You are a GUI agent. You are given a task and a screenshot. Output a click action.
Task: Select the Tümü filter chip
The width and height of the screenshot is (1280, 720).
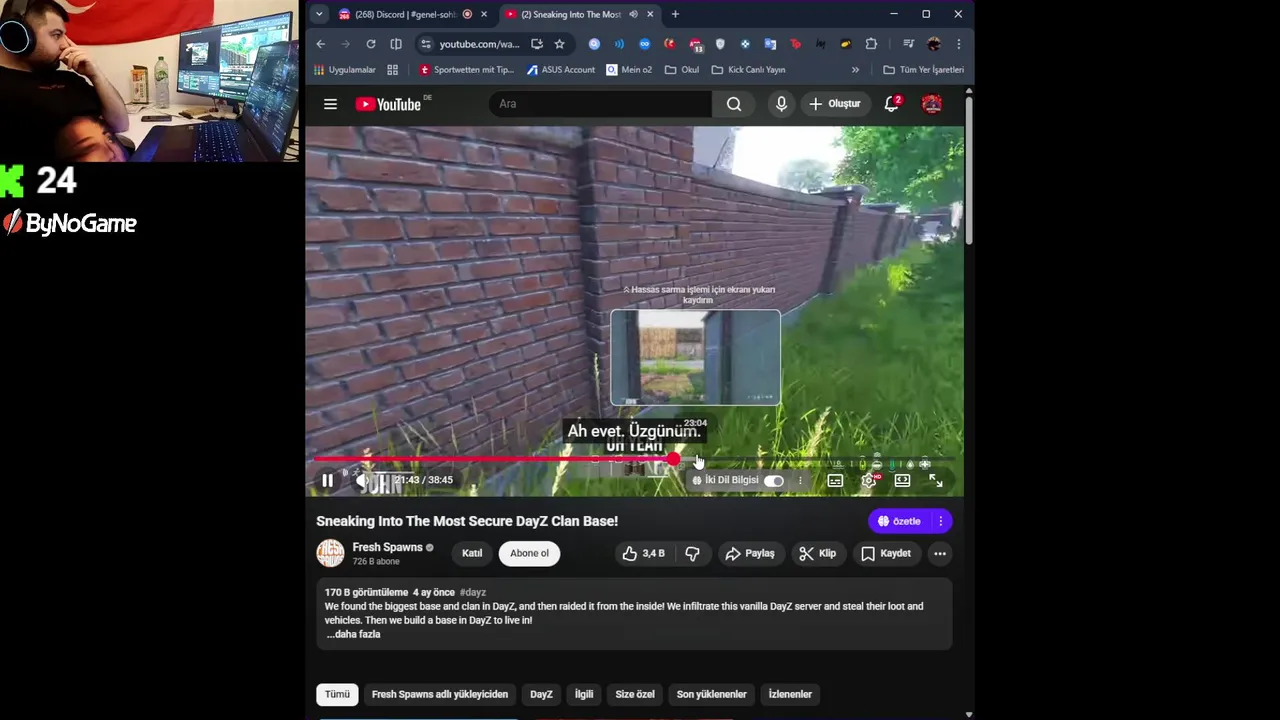(337, 694)
